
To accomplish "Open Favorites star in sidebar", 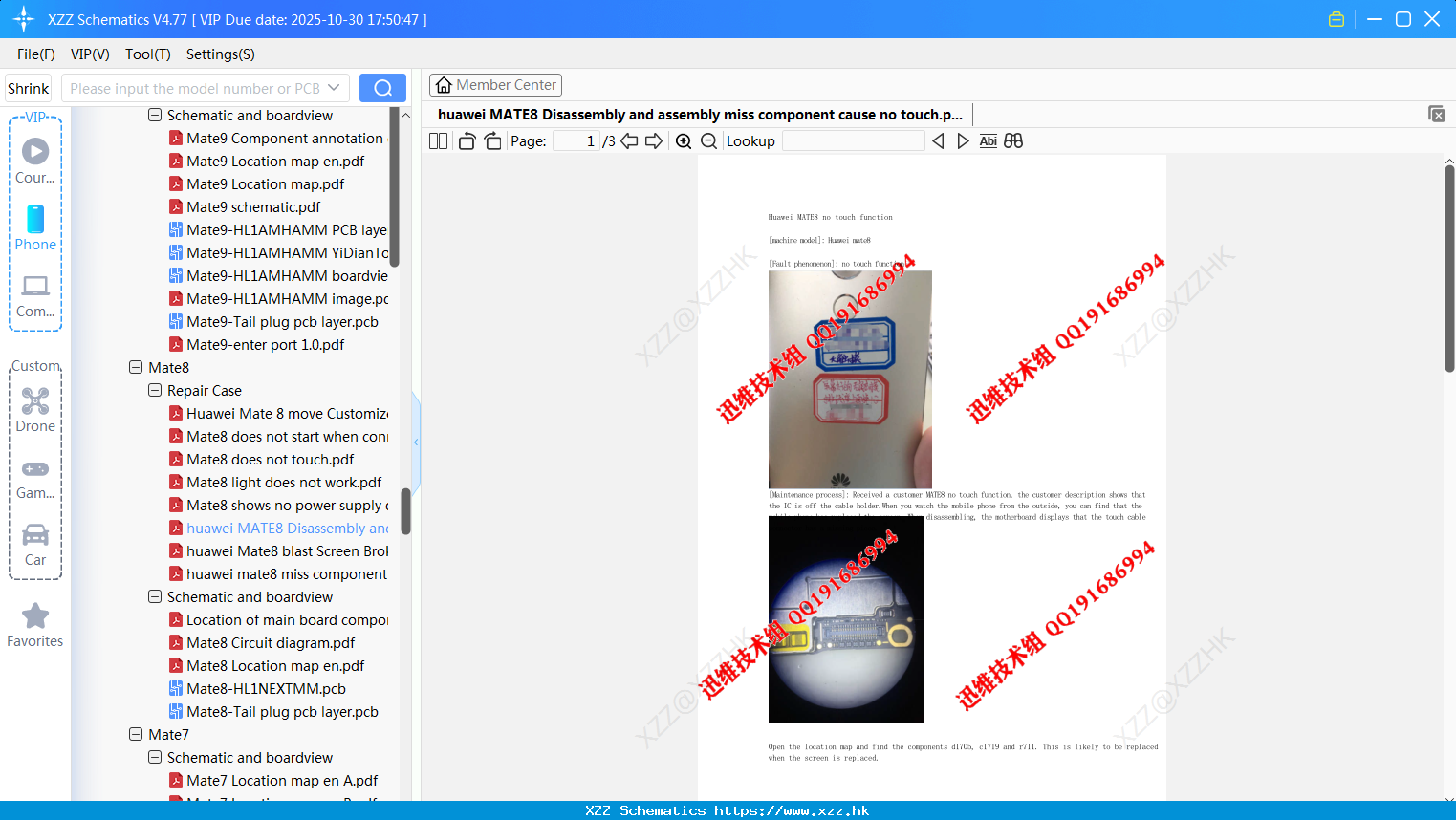I will point(35,625).
